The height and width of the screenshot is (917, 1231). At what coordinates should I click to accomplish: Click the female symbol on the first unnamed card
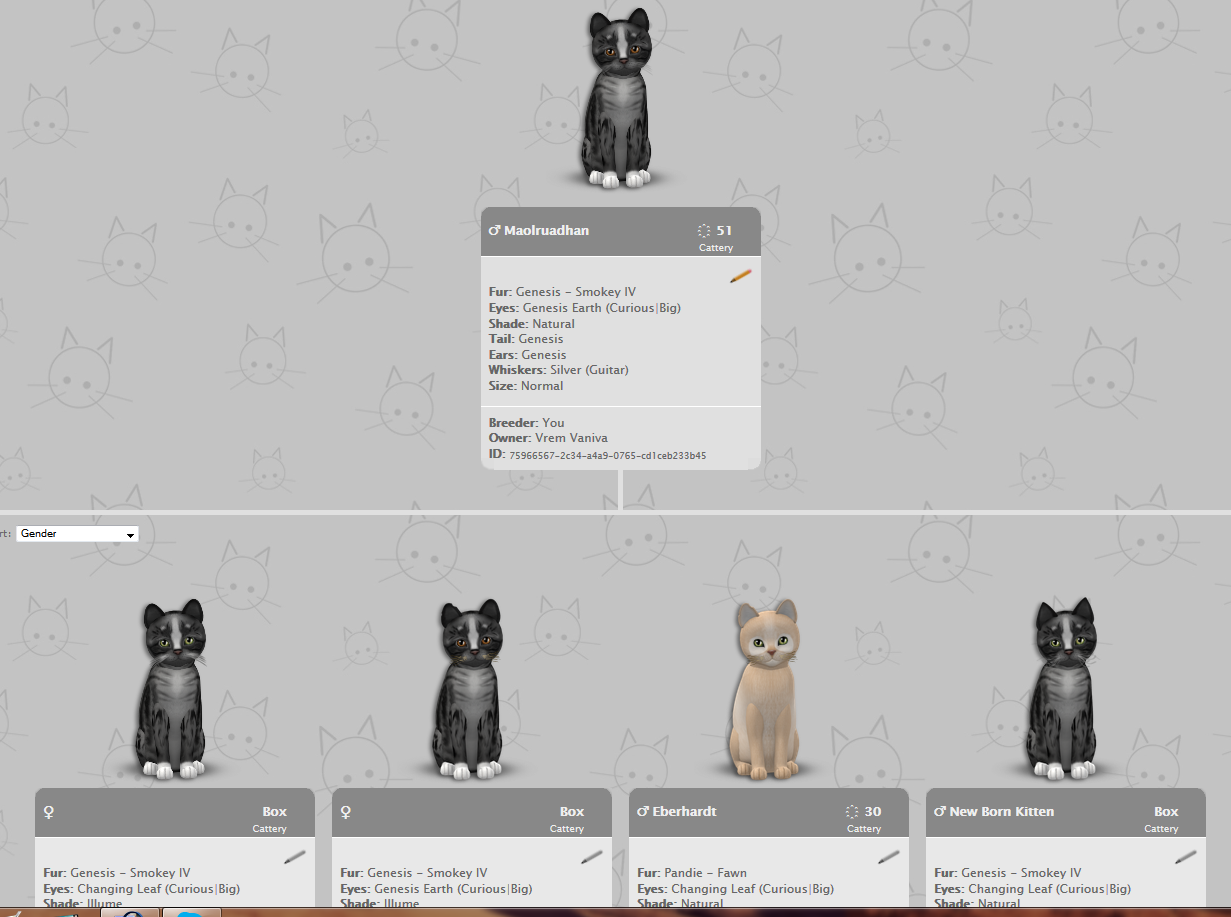[48, 812]
